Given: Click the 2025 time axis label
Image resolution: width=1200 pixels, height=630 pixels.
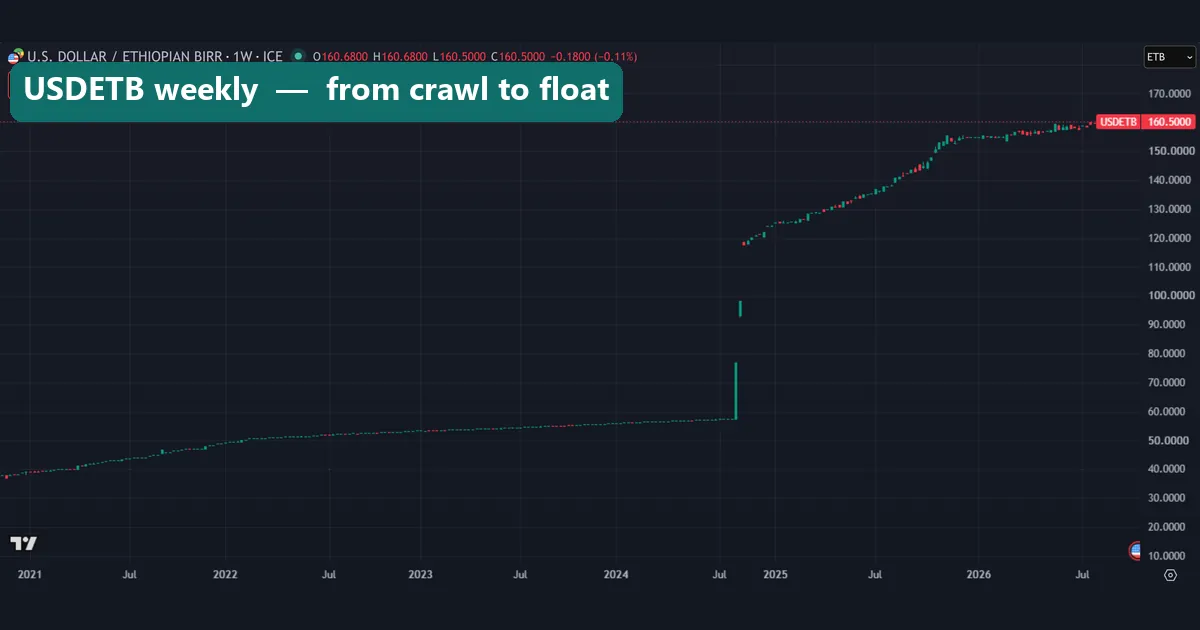Looking at the screenshot, I should [x=775, y=575].
